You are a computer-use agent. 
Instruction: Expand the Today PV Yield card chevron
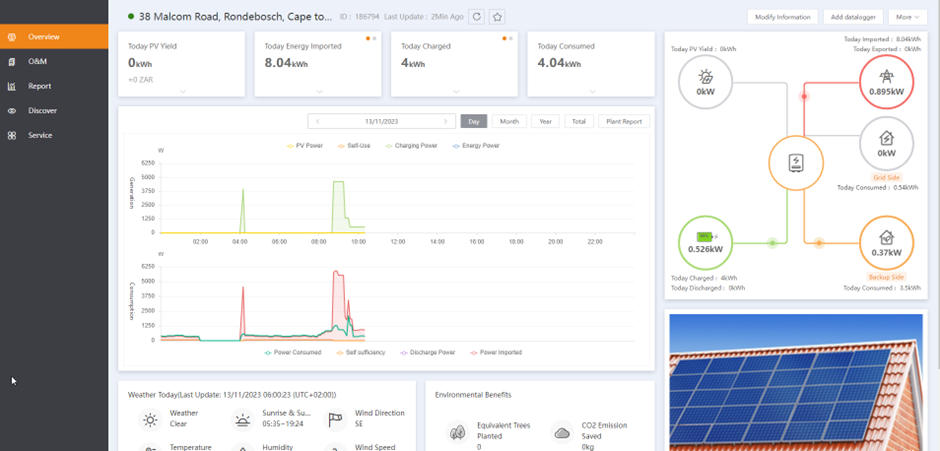(182, 91)
